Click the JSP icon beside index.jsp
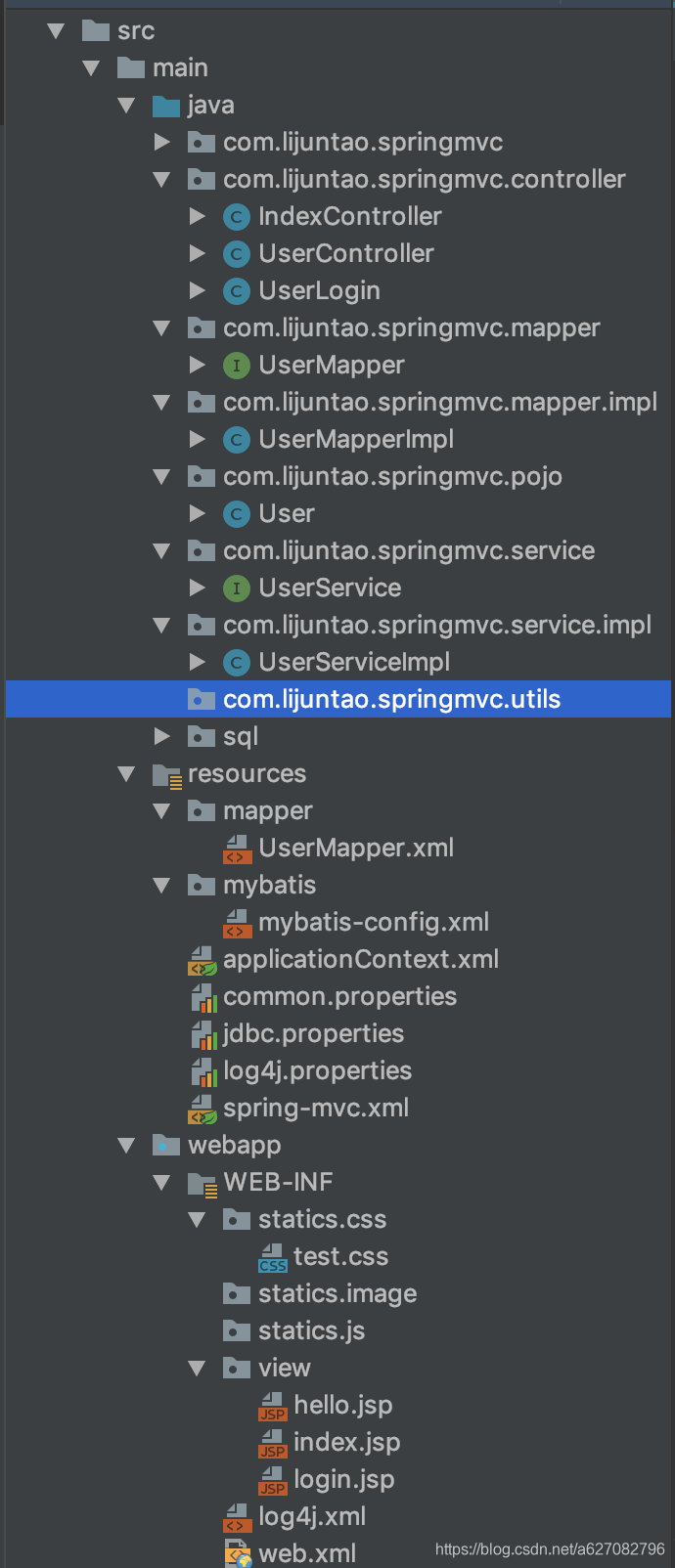Viewport: 675px width, 1568px height. pyautogui.click(x=272, y=1442)
